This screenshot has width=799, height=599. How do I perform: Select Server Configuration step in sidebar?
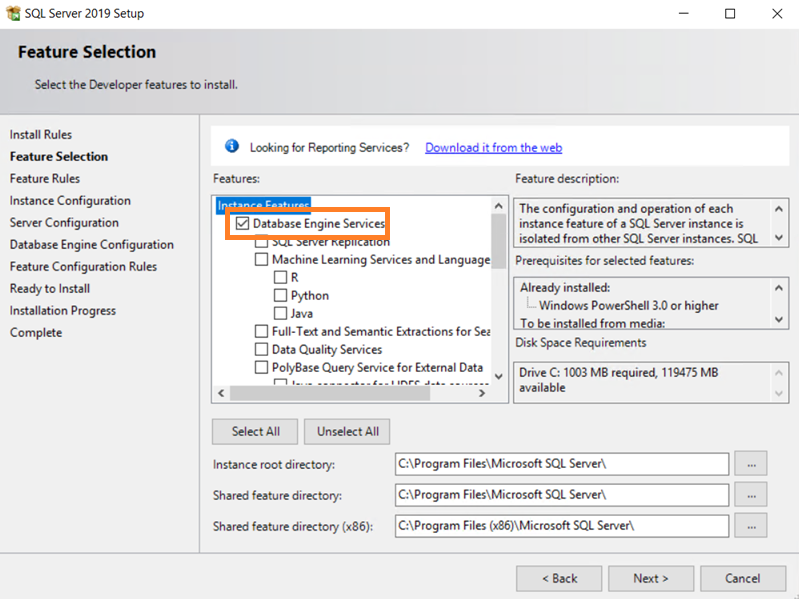point(64,222)
